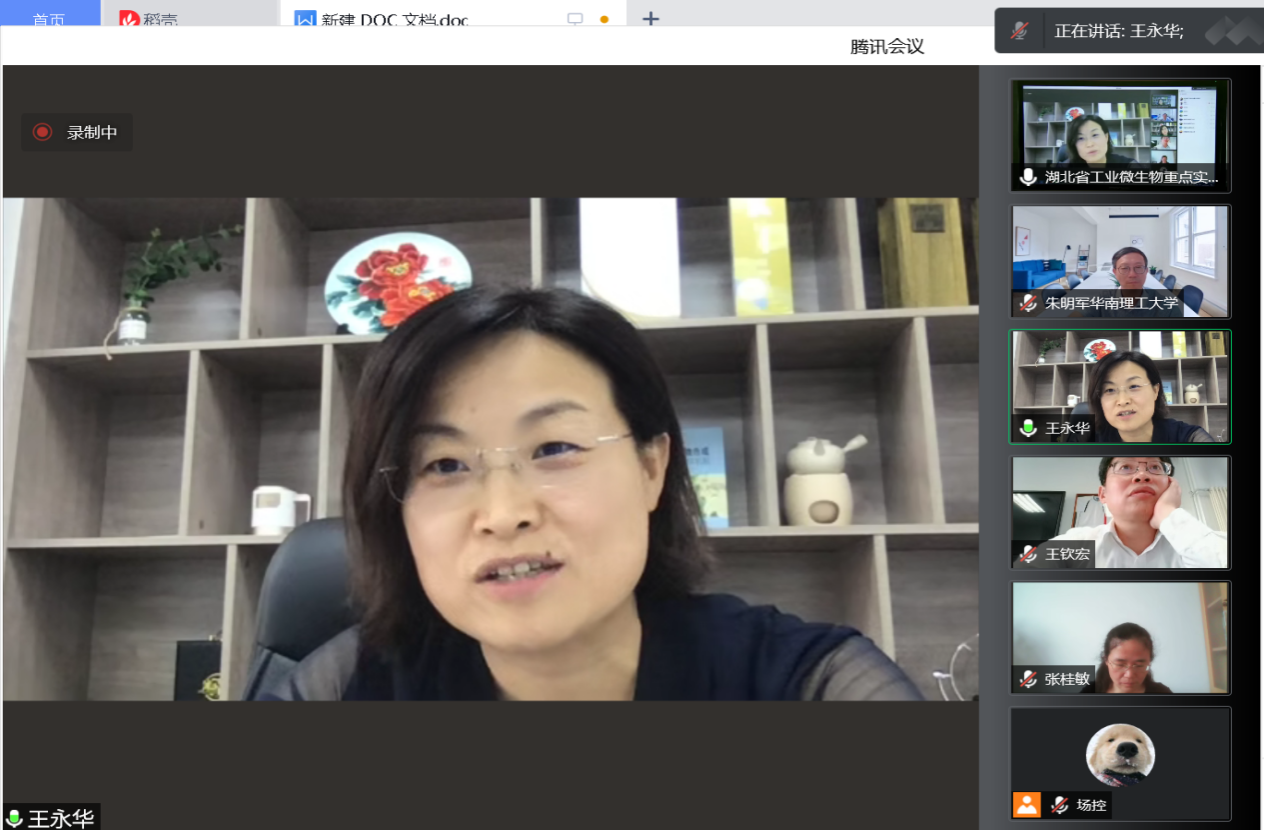Image resolution: width=1264 pixels, height=830 pixels.
Task: Click the green microphone icon on 王永华 thumbnail
Action: (x=1028, y=429)
